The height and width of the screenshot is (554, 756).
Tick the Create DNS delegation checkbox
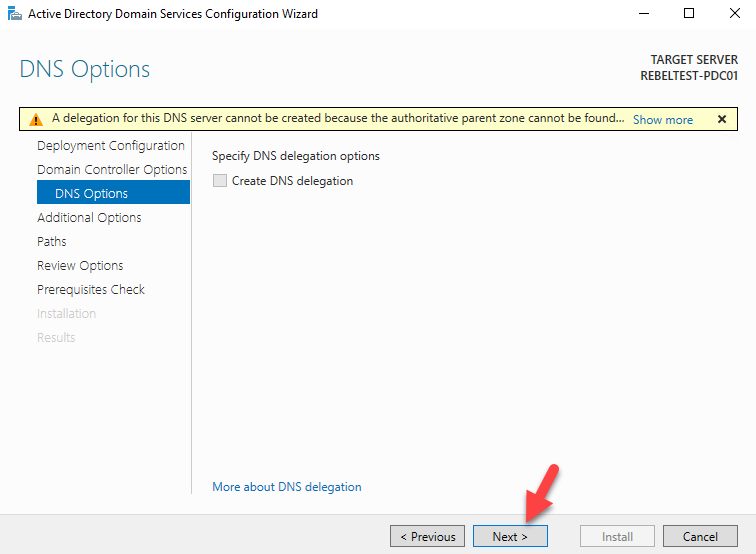pyautogui.click(x=220, y=181)
